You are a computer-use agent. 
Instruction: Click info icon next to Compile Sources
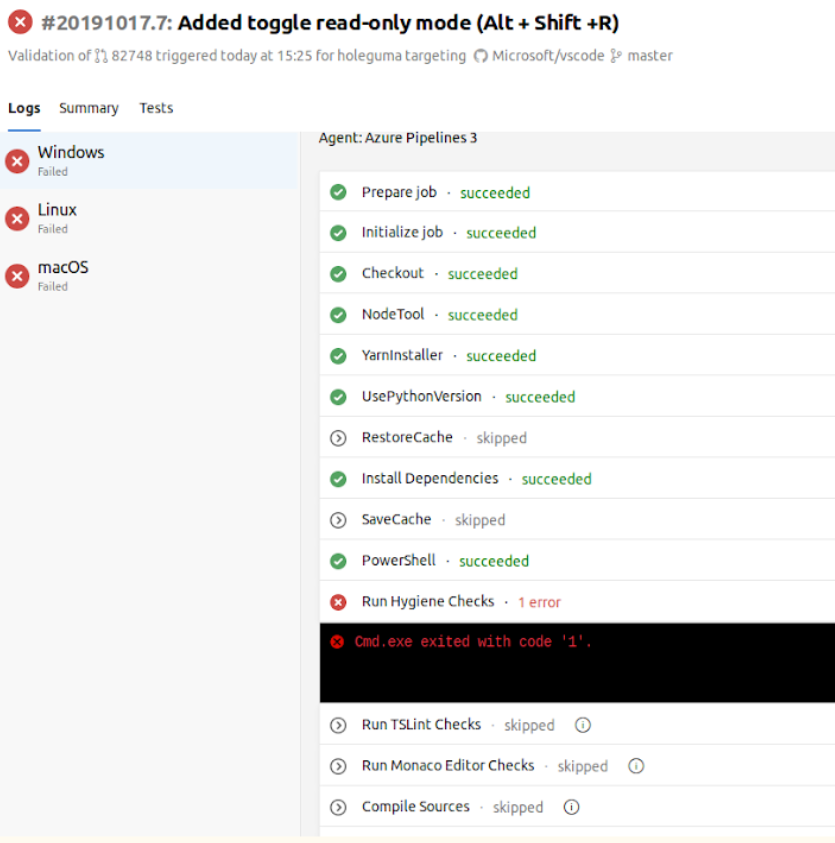[572, 807]
